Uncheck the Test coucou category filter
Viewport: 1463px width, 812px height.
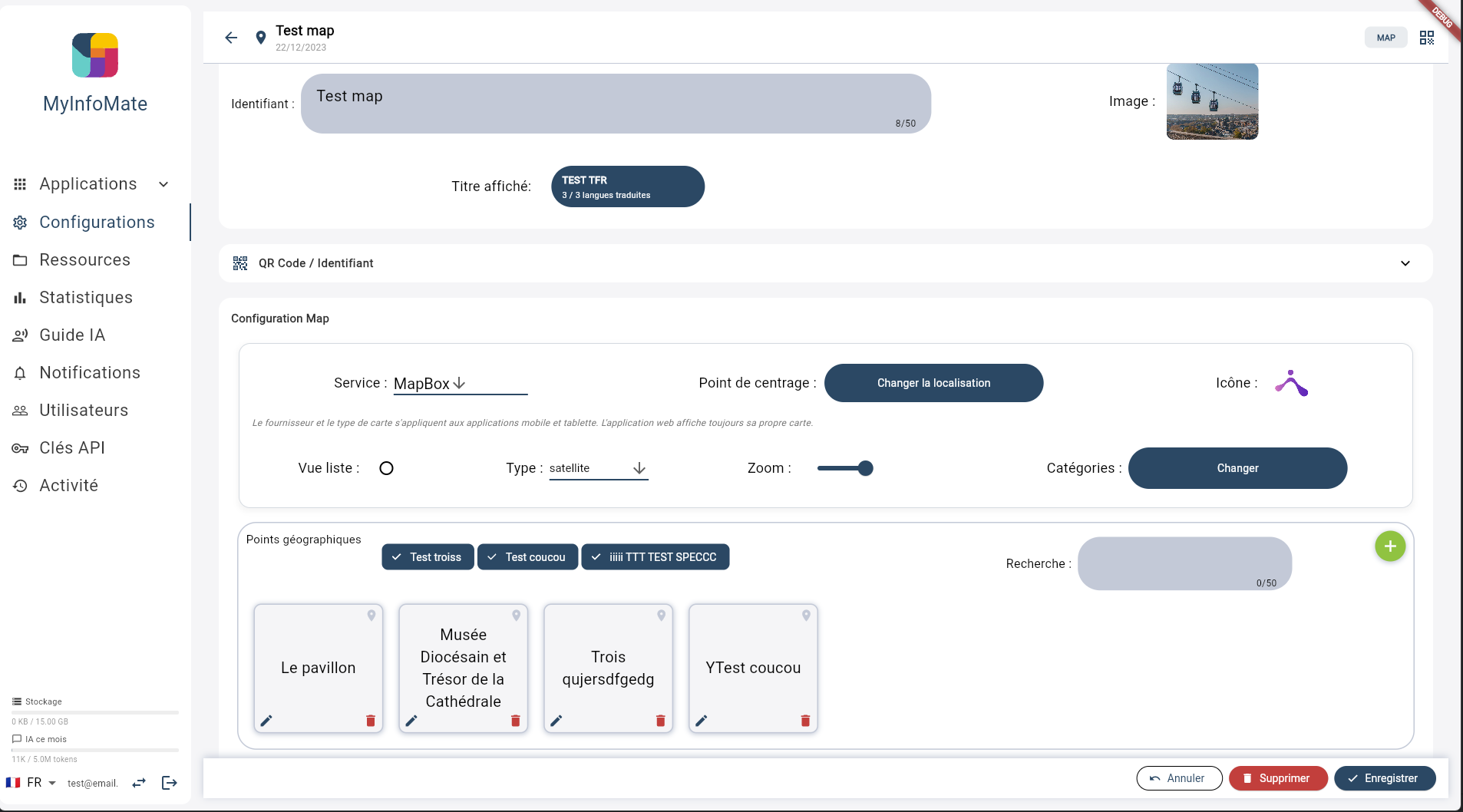coord(527,557)
